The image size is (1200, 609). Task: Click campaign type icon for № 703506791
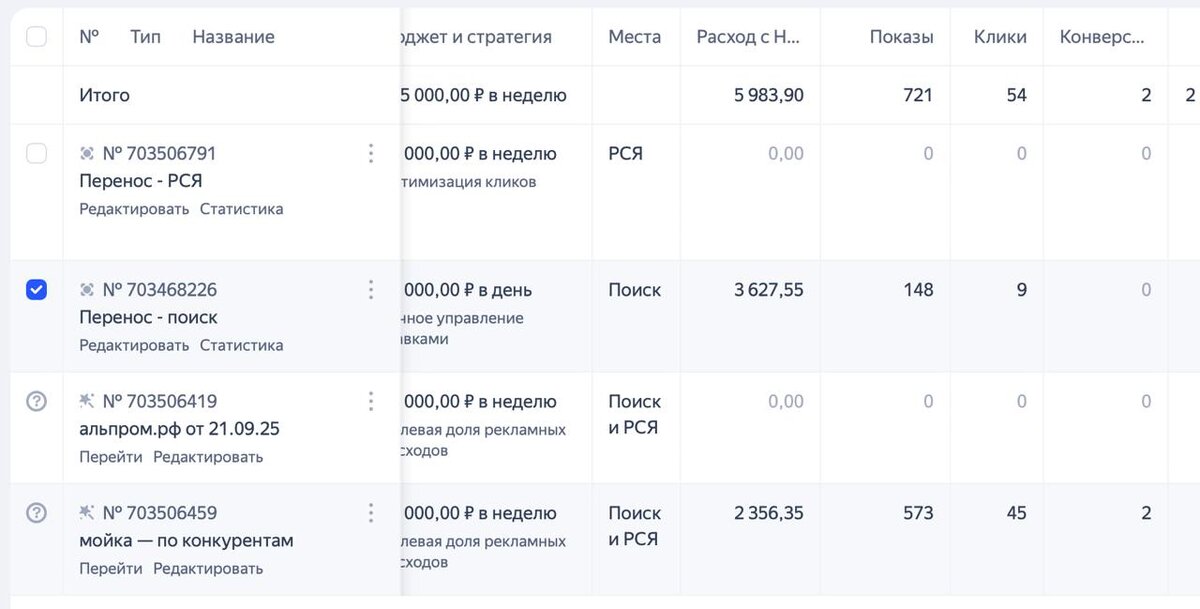87,153
